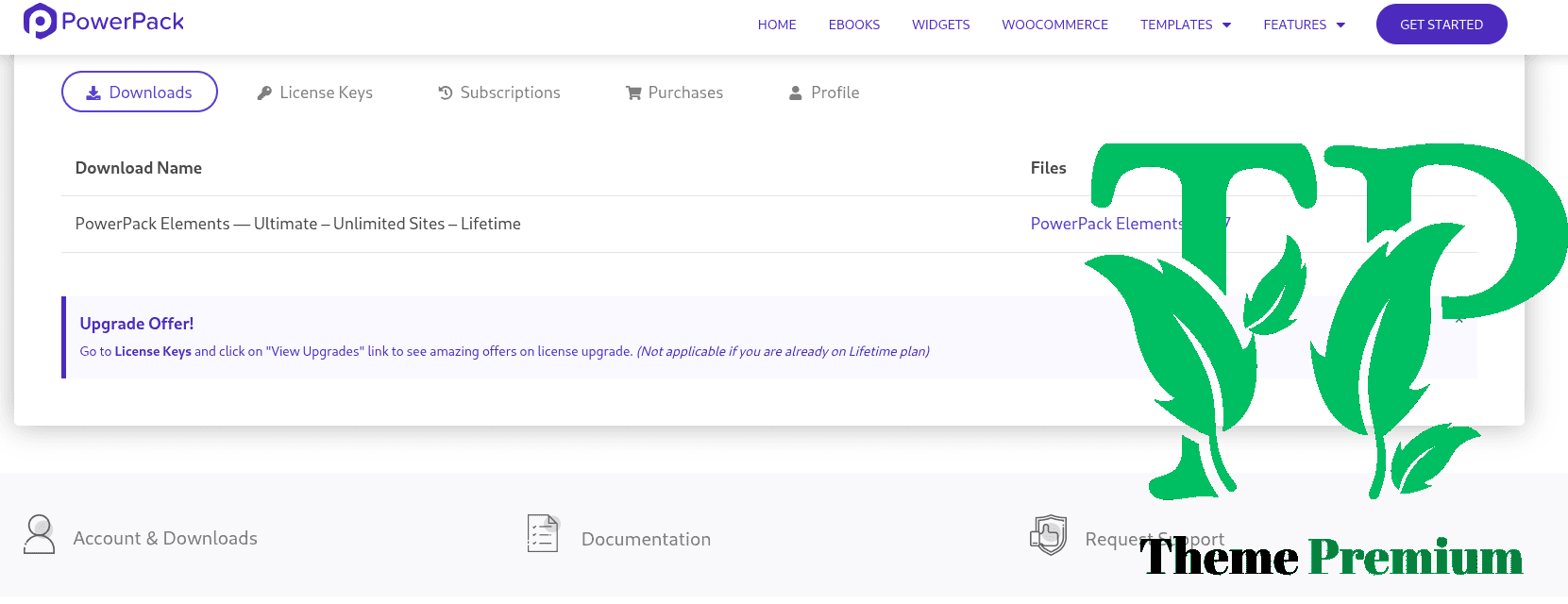Click the history icon beside Subscriptions
This screenshot has height=604, width=1568.
[x=446, y=92]
